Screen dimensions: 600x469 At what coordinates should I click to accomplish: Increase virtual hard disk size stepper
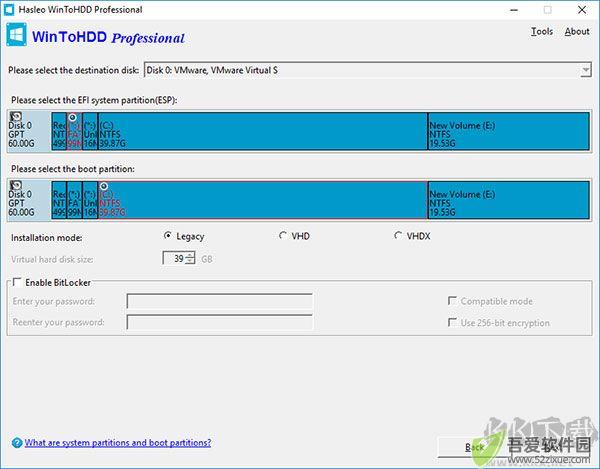click(x=190, y=255)
